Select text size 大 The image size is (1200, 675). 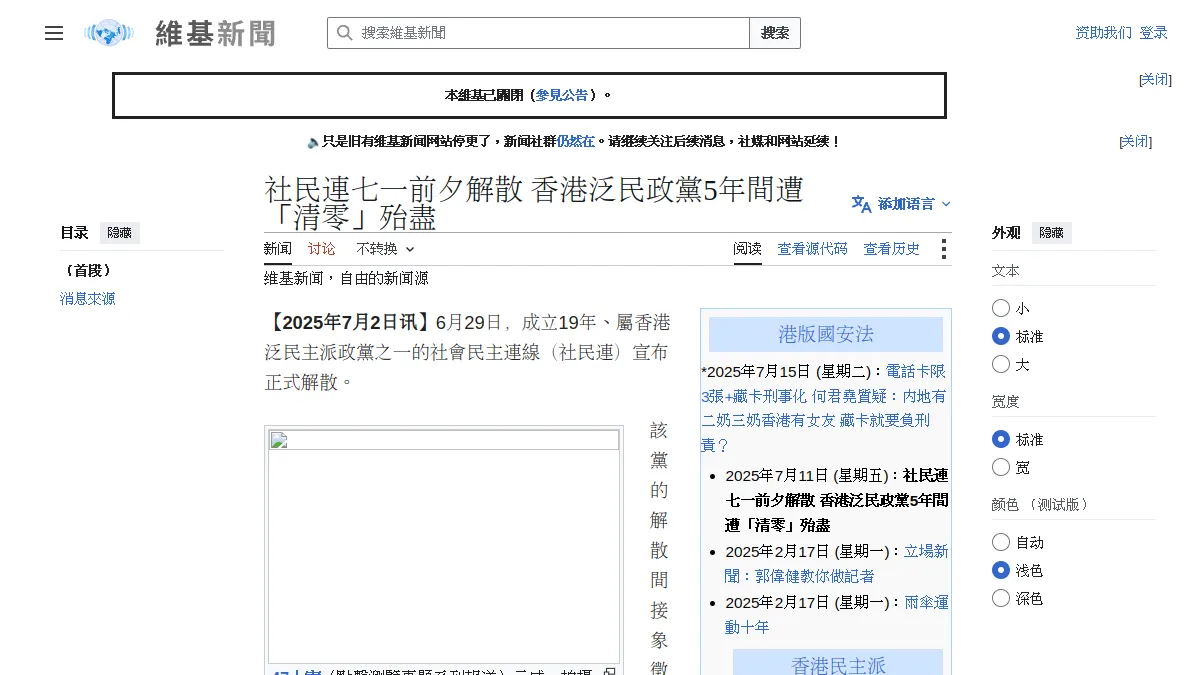(1001, 364)
